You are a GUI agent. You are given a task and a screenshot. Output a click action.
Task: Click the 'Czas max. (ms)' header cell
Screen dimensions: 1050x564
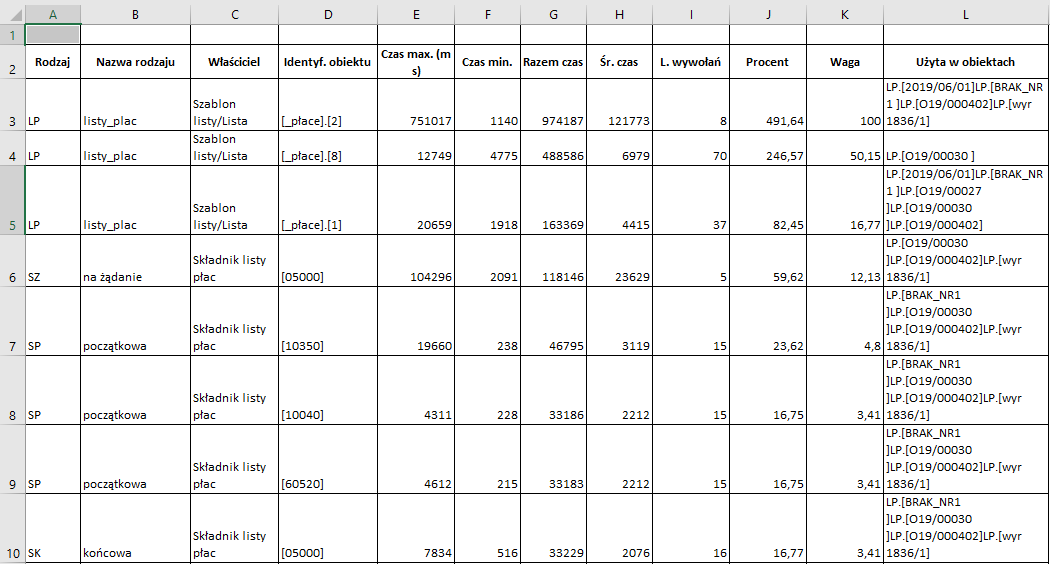point(416,62)
